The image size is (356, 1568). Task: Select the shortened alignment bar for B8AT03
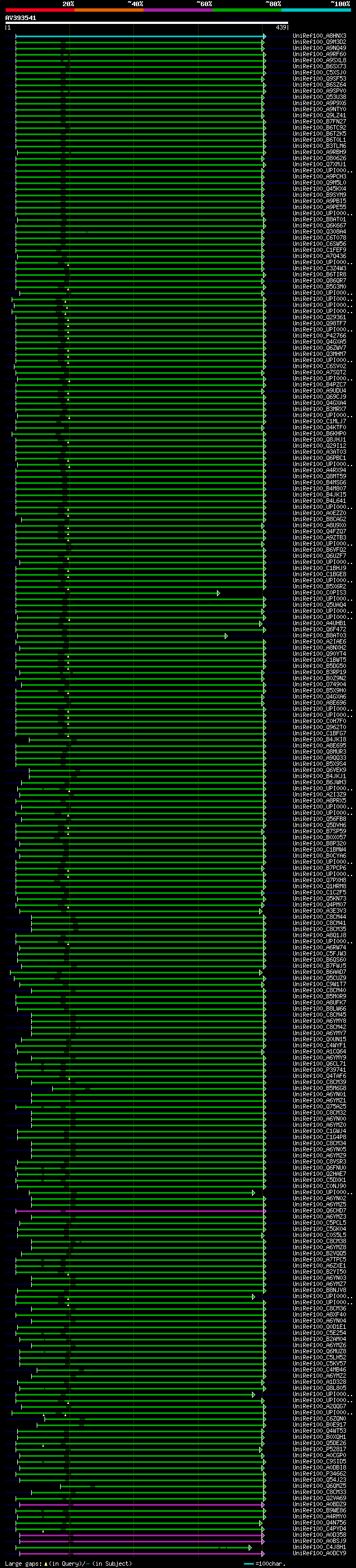(x=122, y=636)
